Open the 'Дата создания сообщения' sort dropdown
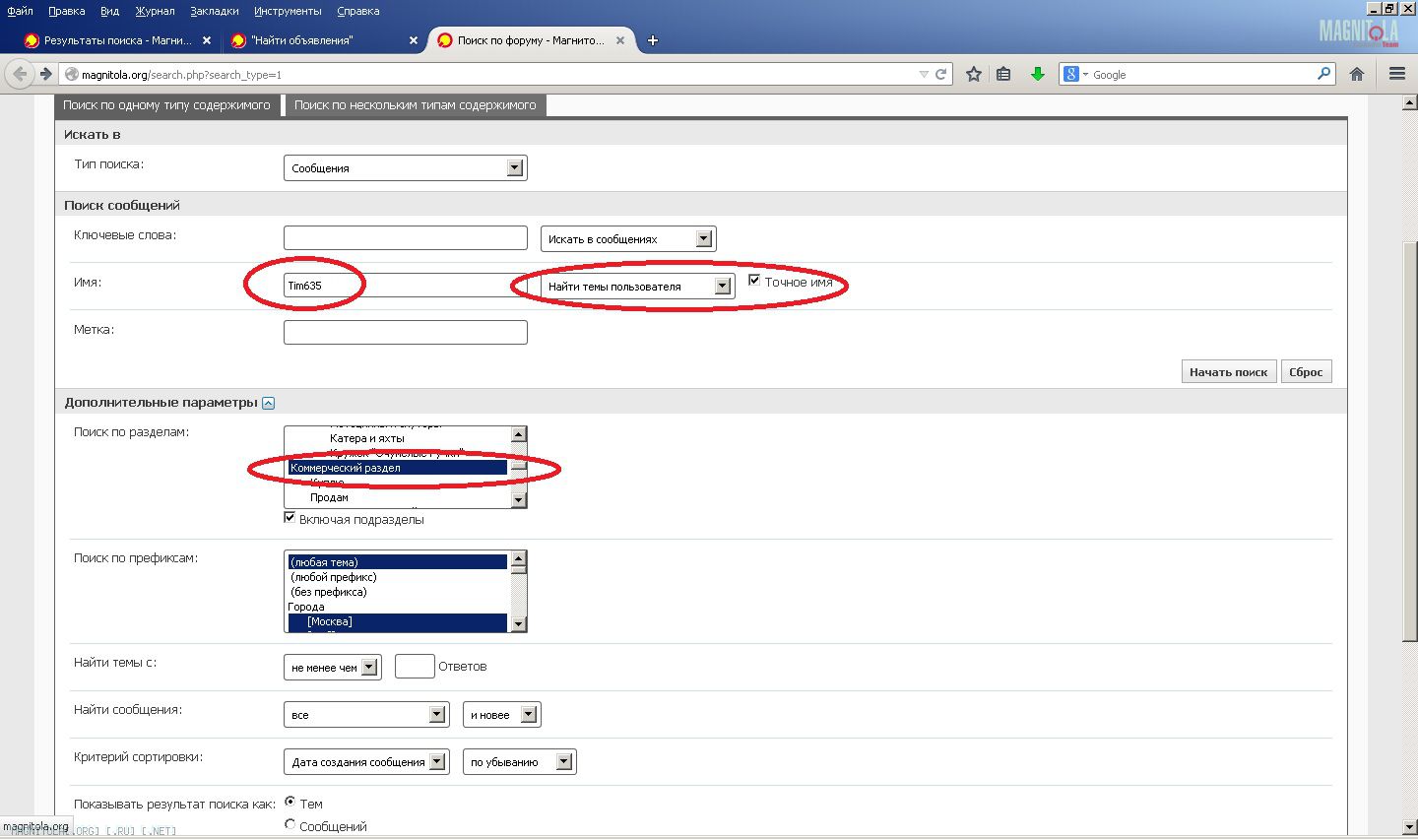 [365, 762]
